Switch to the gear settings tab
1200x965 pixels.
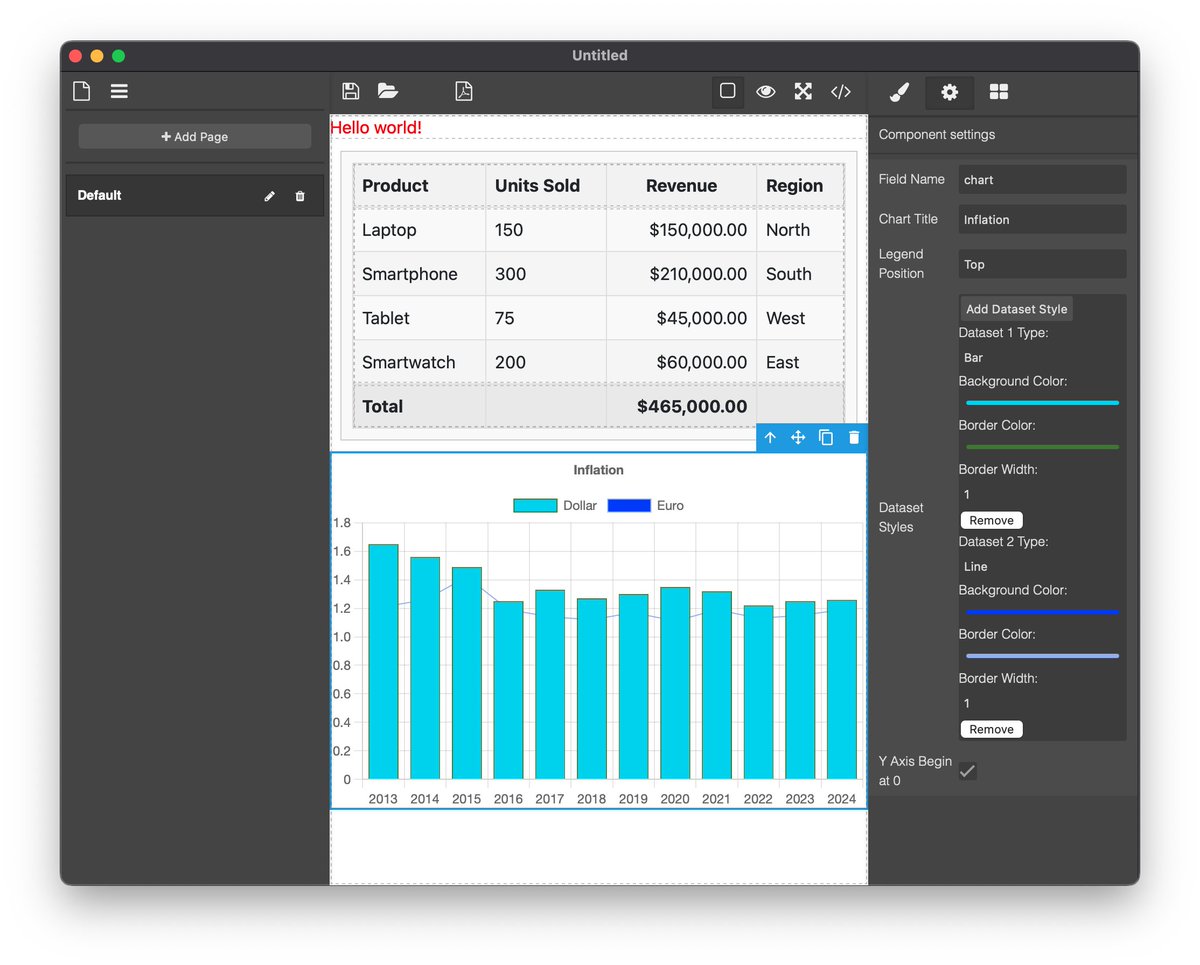[949, 92]
